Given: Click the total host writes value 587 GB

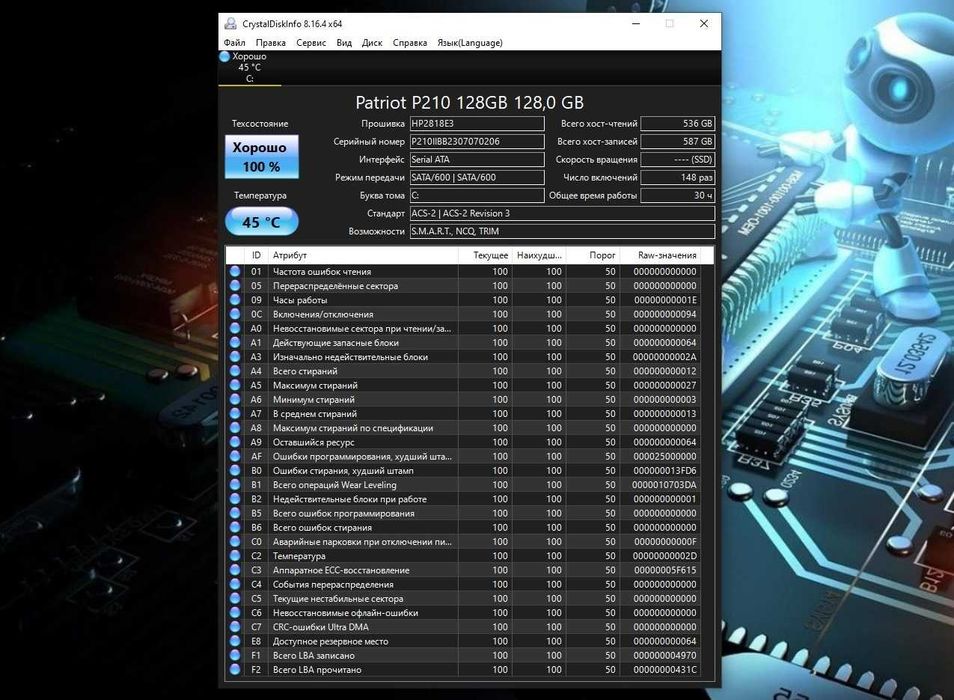Looking at the screenshot, I should tap(678, 142).
